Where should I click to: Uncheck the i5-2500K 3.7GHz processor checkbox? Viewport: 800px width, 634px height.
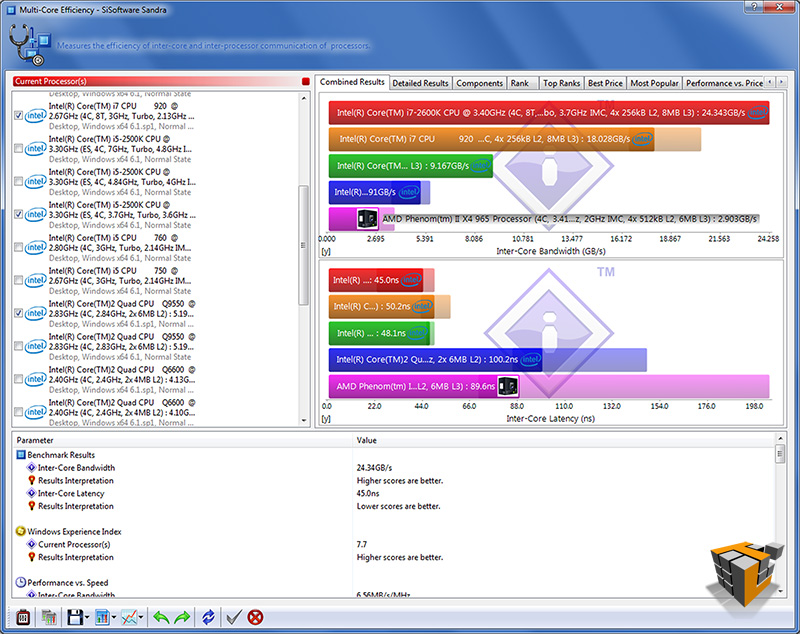18,214
